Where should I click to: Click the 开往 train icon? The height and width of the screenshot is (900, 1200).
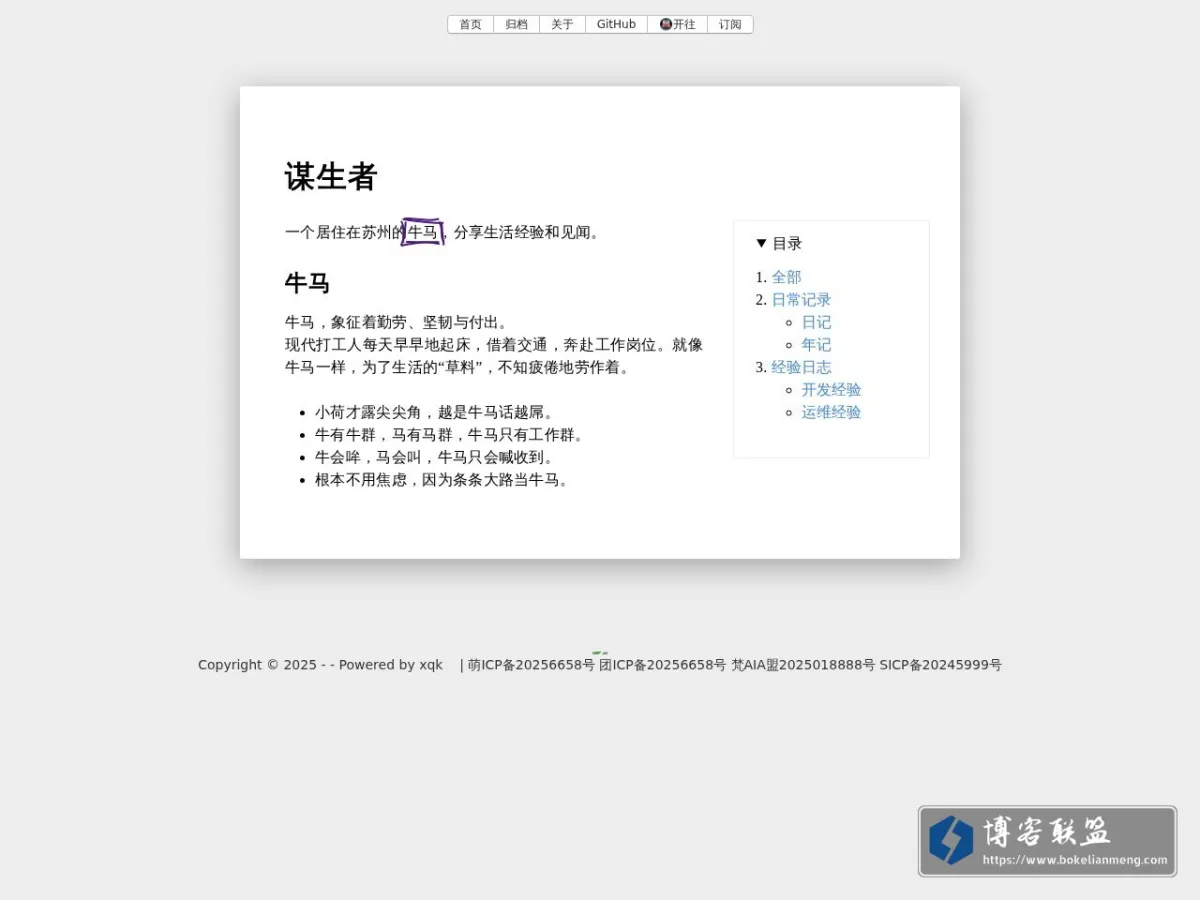(666, 24)
